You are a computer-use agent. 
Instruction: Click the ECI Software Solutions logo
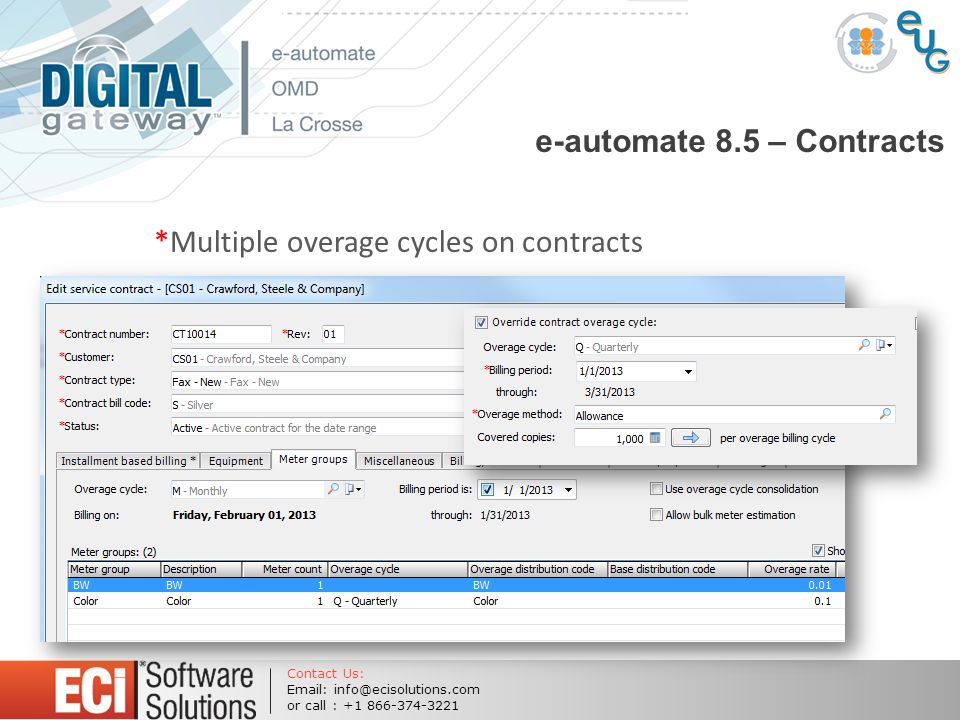click(x=156, y=691)
